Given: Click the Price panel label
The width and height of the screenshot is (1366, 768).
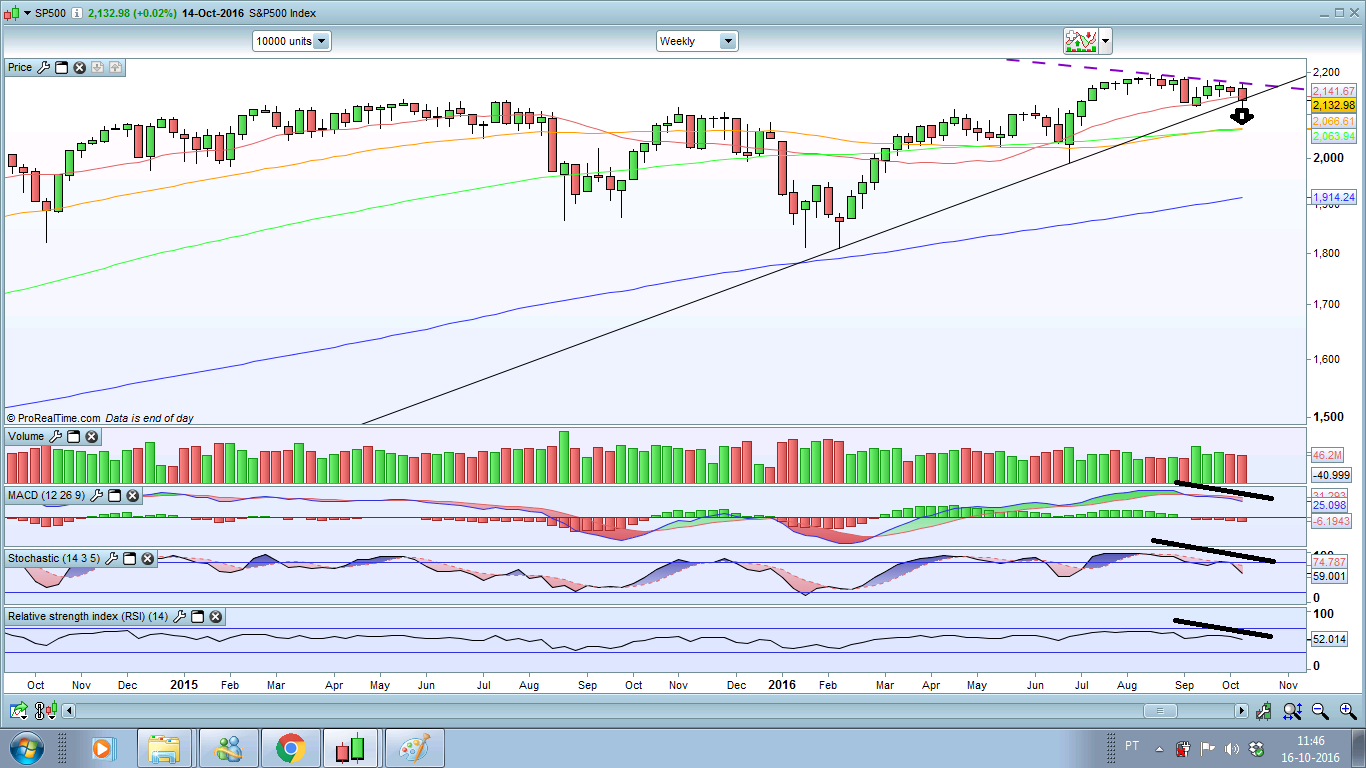Looking at the screenshot, I should coord(20,67).
